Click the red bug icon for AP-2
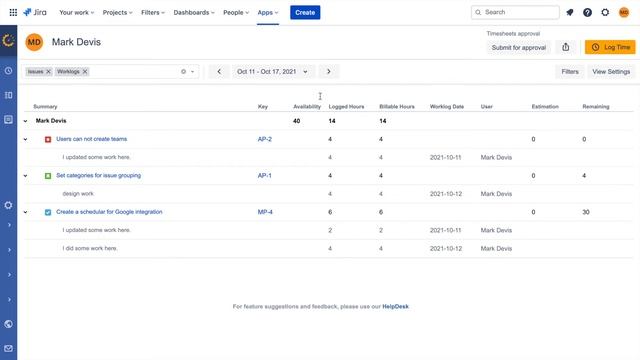 click(x=48, y=139)
